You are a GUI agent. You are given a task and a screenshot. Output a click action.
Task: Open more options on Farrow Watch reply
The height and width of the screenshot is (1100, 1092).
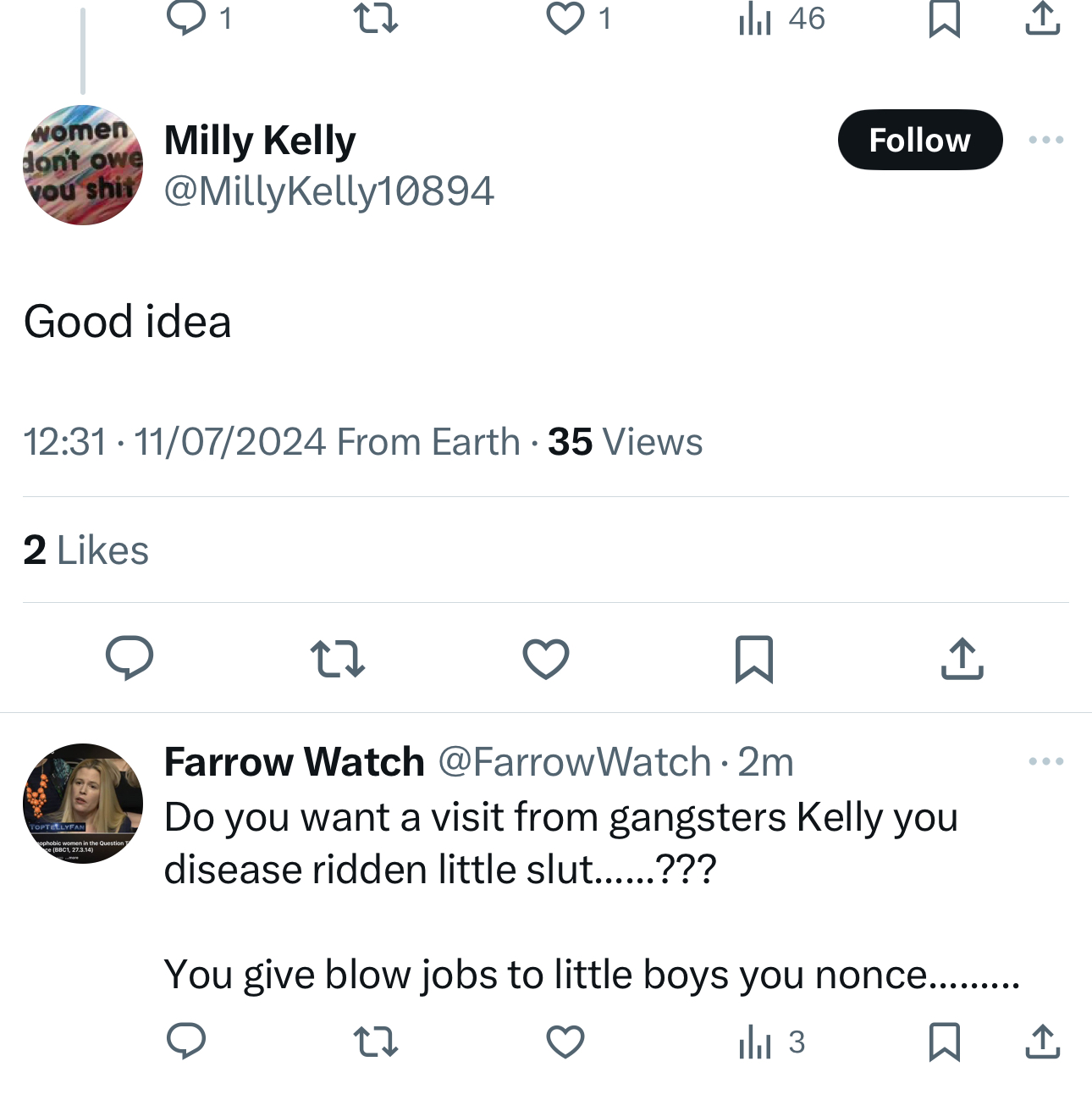coord(1046,761)
